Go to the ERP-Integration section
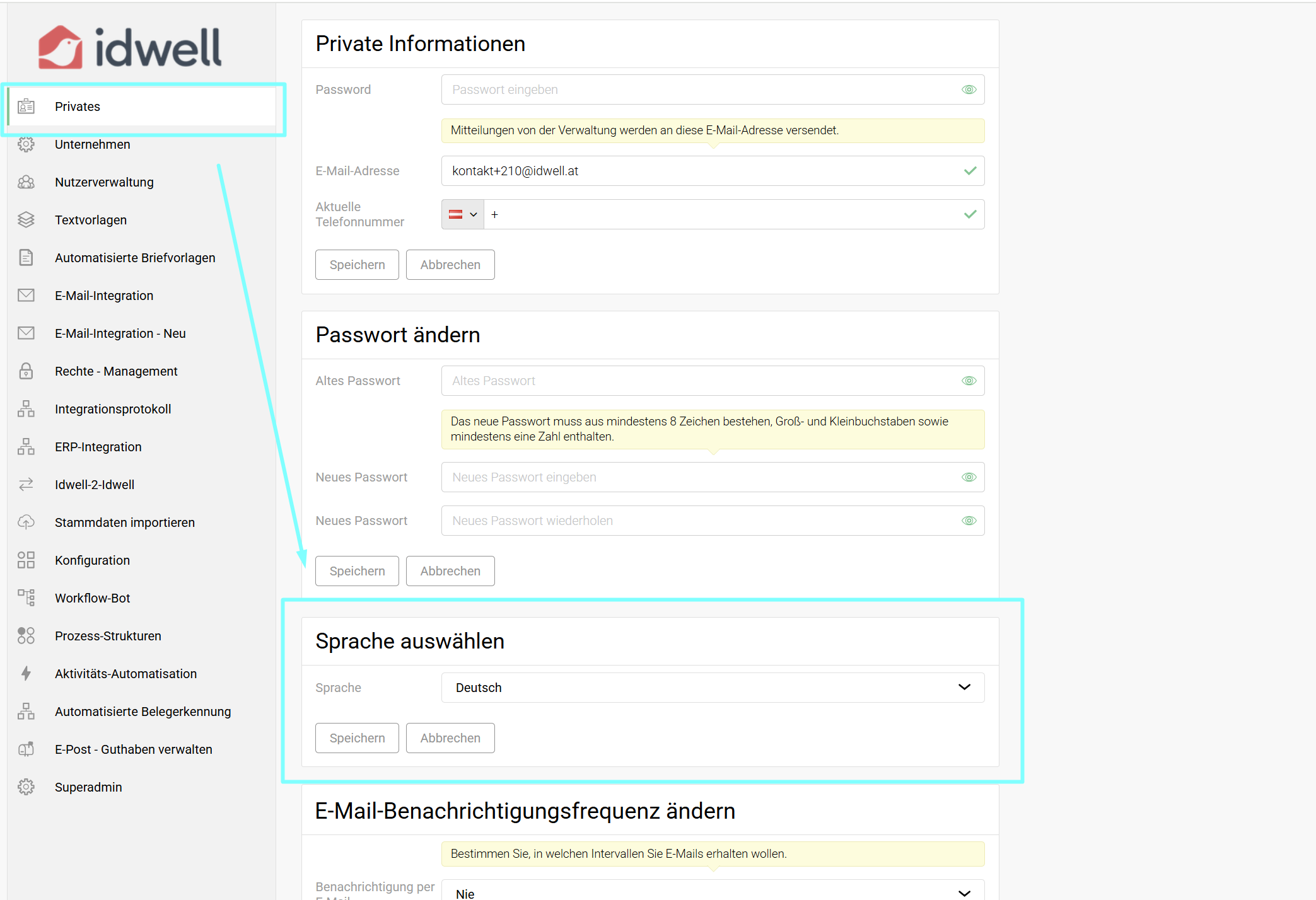This screenshot has height=900, width=1316. click(98, 447)
